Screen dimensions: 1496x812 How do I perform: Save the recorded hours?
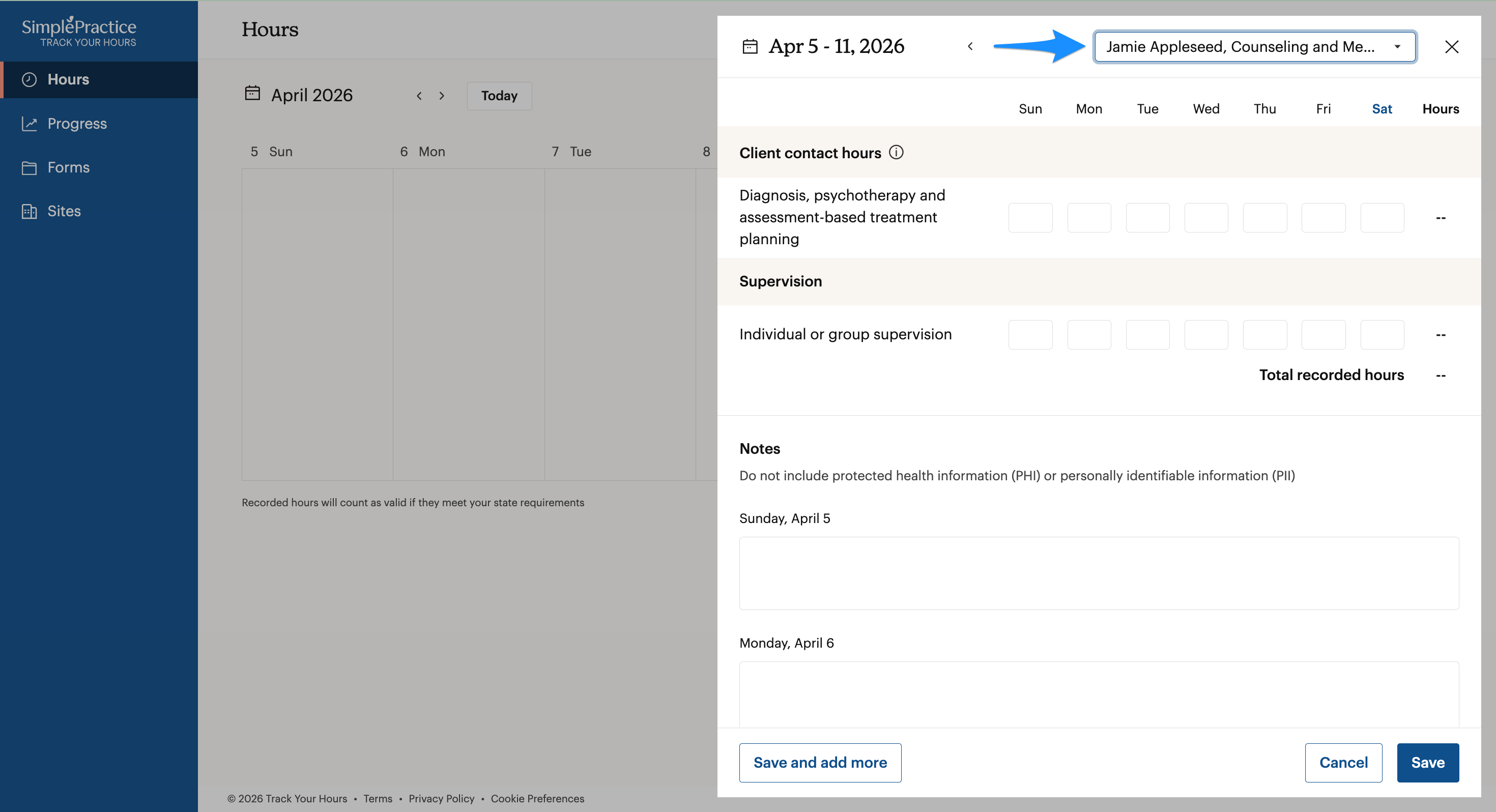click(1427, 763)
